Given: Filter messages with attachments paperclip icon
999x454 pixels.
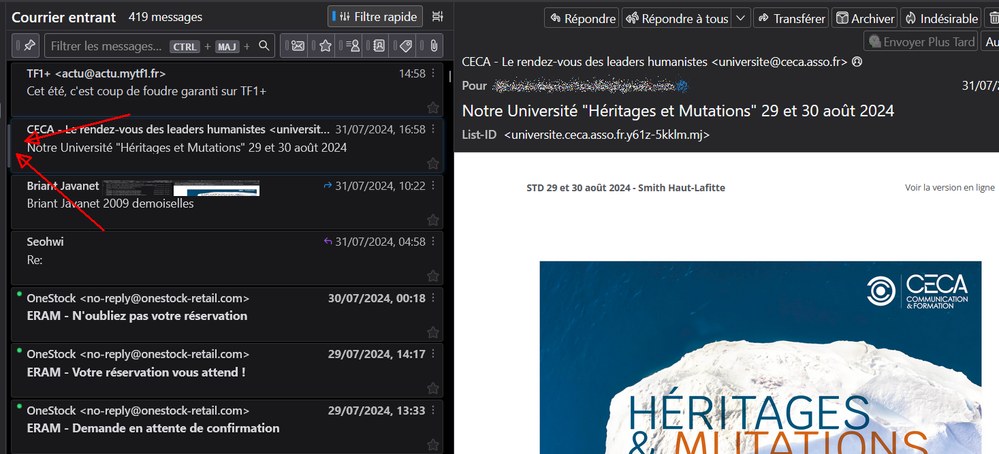Looking at the screenshot, I should point(433,46).
